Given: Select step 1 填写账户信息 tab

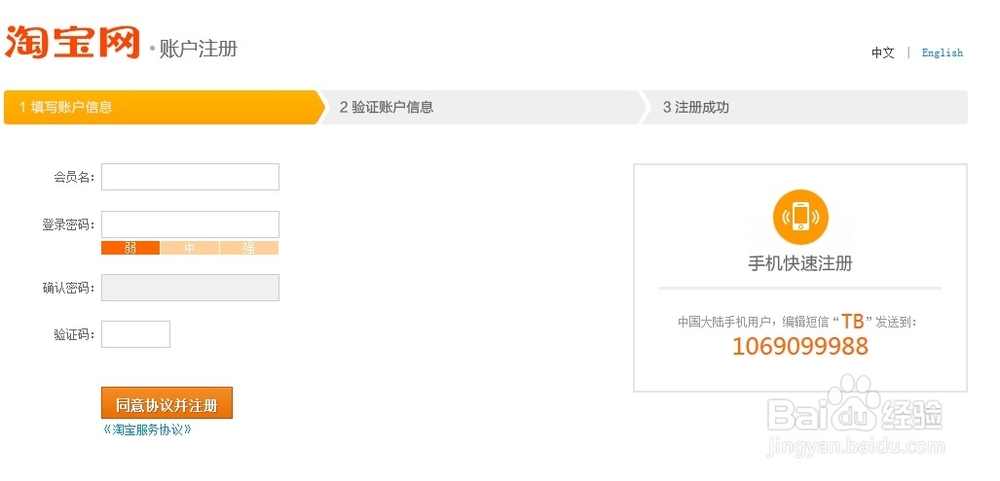Looking at the screenshot, I should [160, 107].
